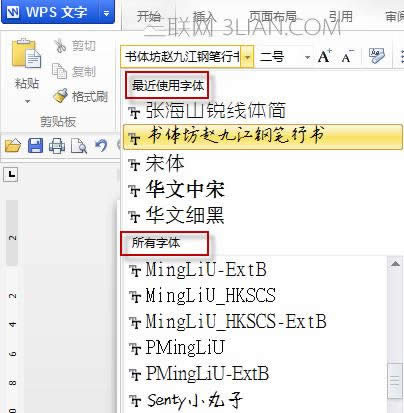This screenshot has height=413, width=404.
Task: Open the font size 二号 dropdown
Action: (x=307, y=57)
